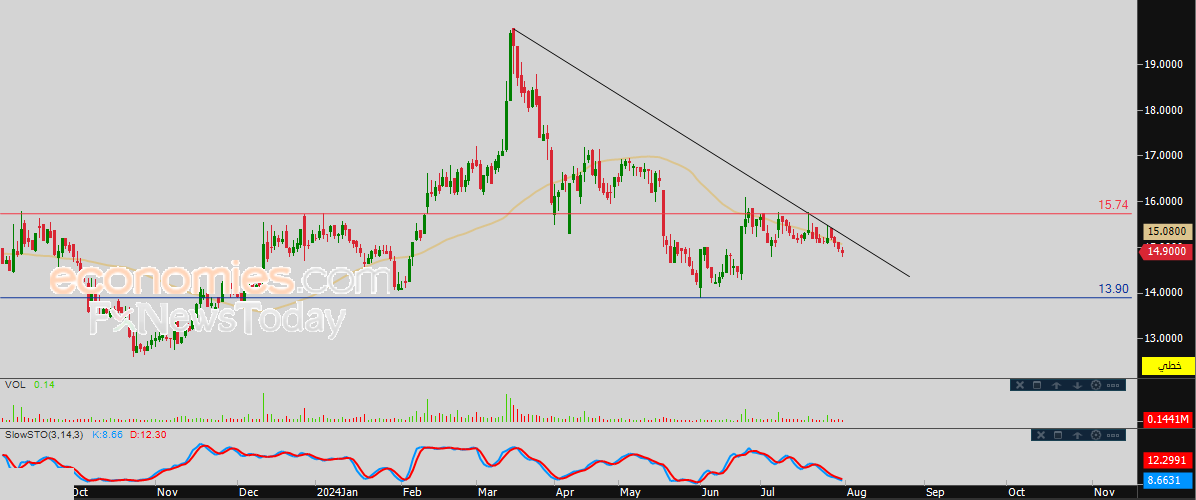The image size is (1196, 500).
Task: Open SlowSTO panel more options dots
Action: 1114,434
